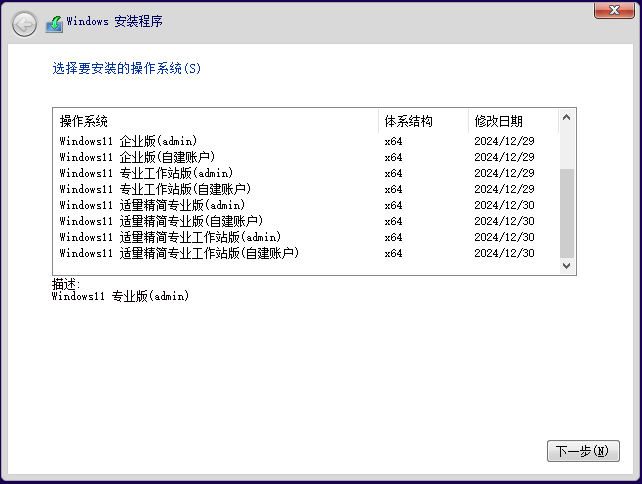This screenshot has width=642, height=484.
Task: Click the 操作系统 column header
Action: pos(216,121)
